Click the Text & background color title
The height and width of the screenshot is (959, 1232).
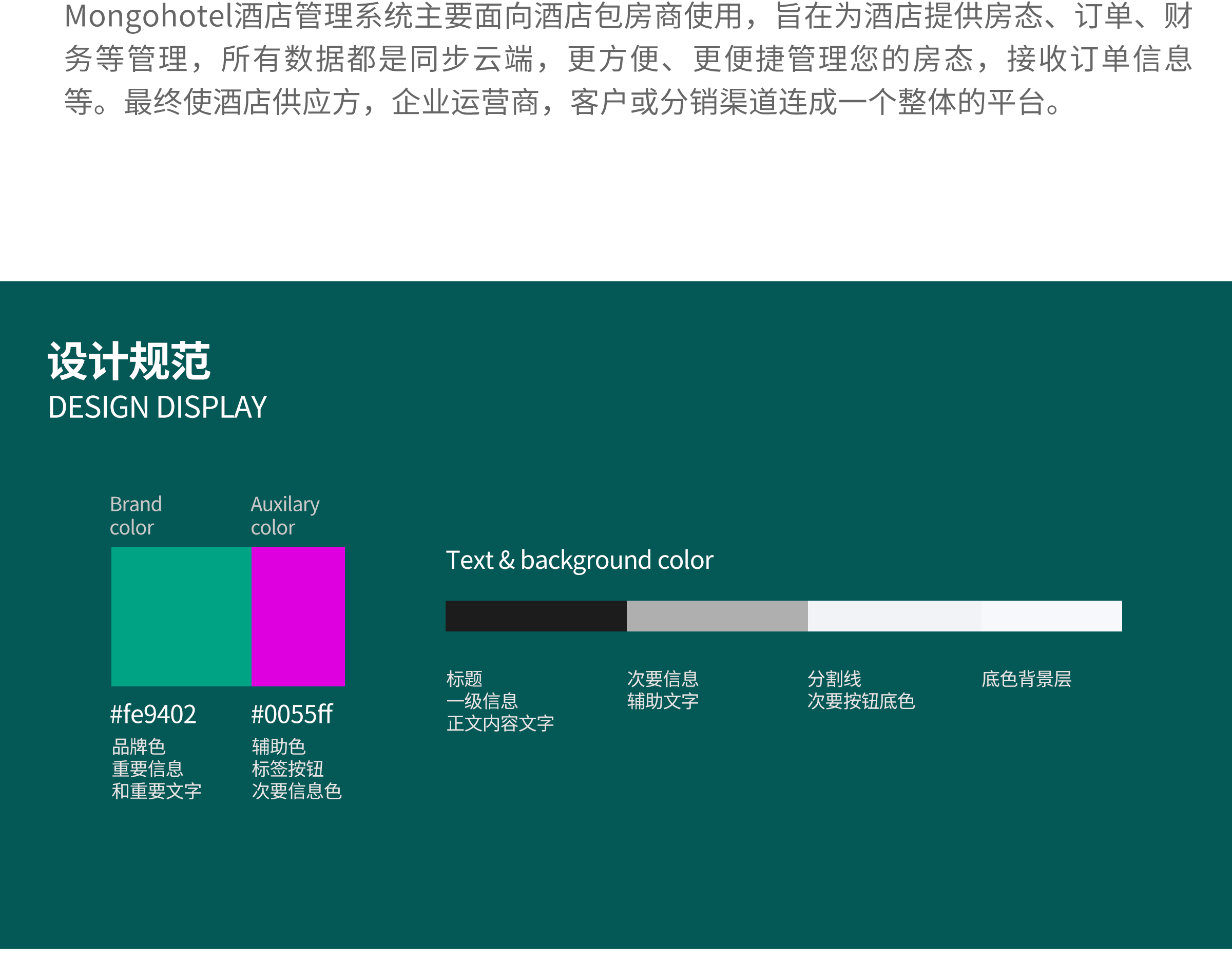(x=580, y=560)
